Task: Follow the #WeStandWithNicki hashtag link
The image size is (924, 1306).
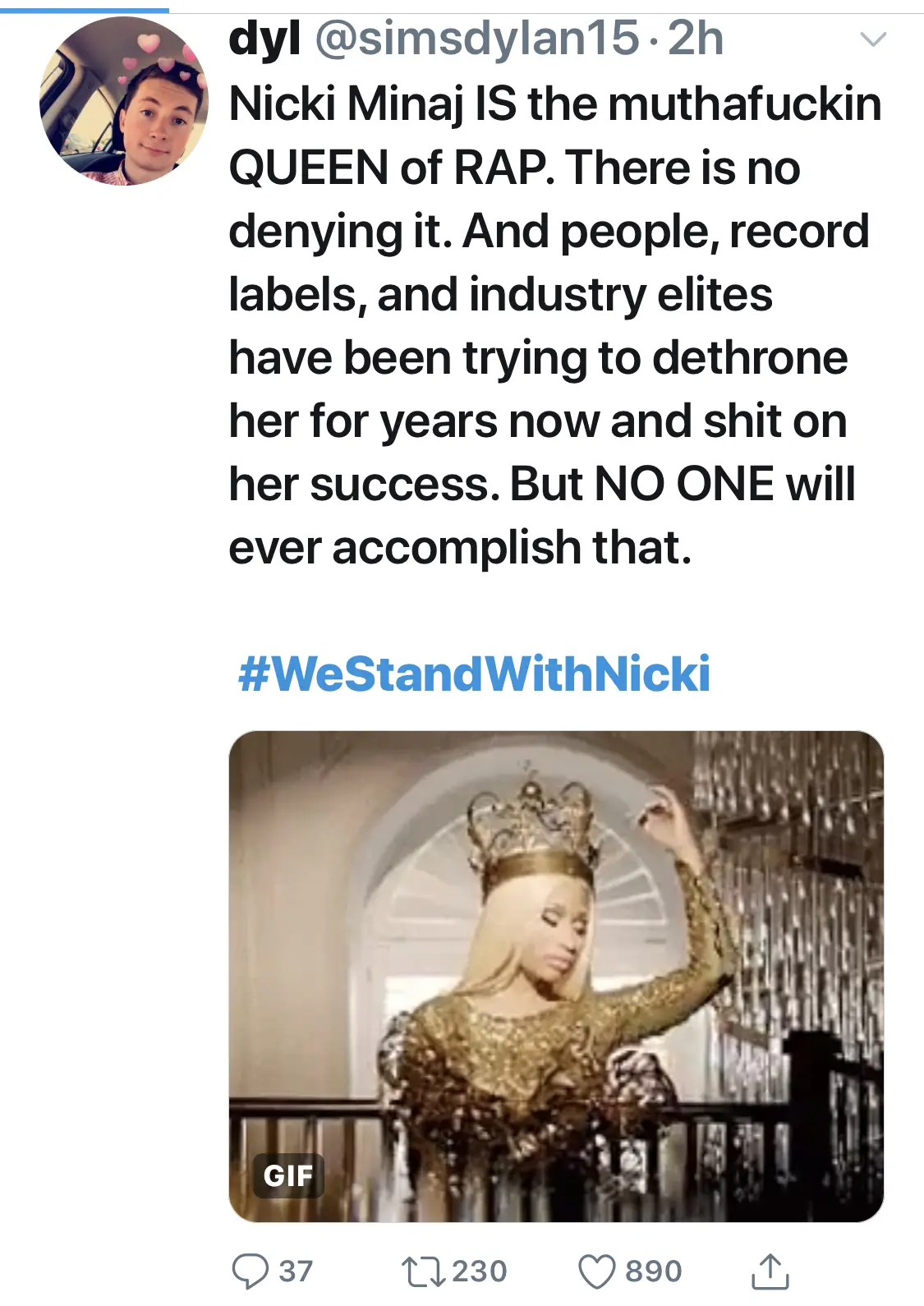Action: coord(474,674)
